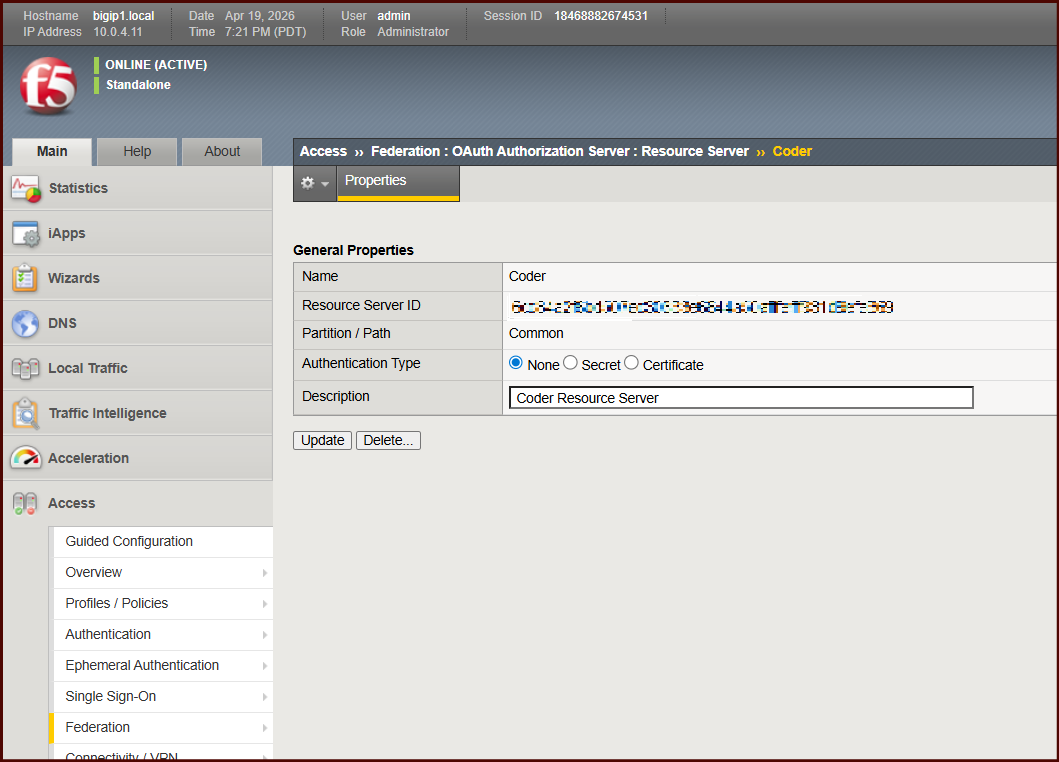Choose Secret authentication type
The image size is (1059, 762).
[x=571, y=363]
